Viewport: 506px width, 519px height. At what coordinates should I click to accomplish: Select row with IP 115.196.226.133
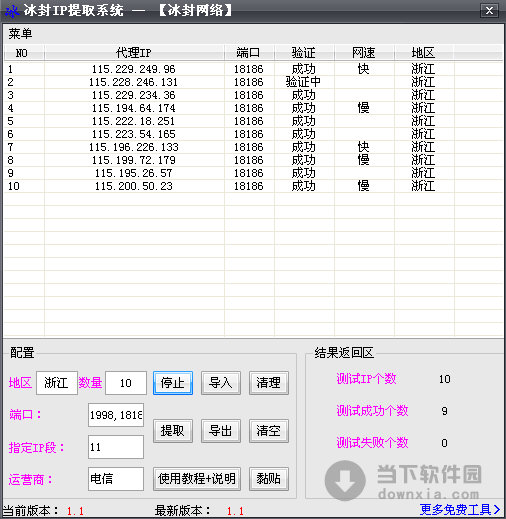(x=253, y=147)
